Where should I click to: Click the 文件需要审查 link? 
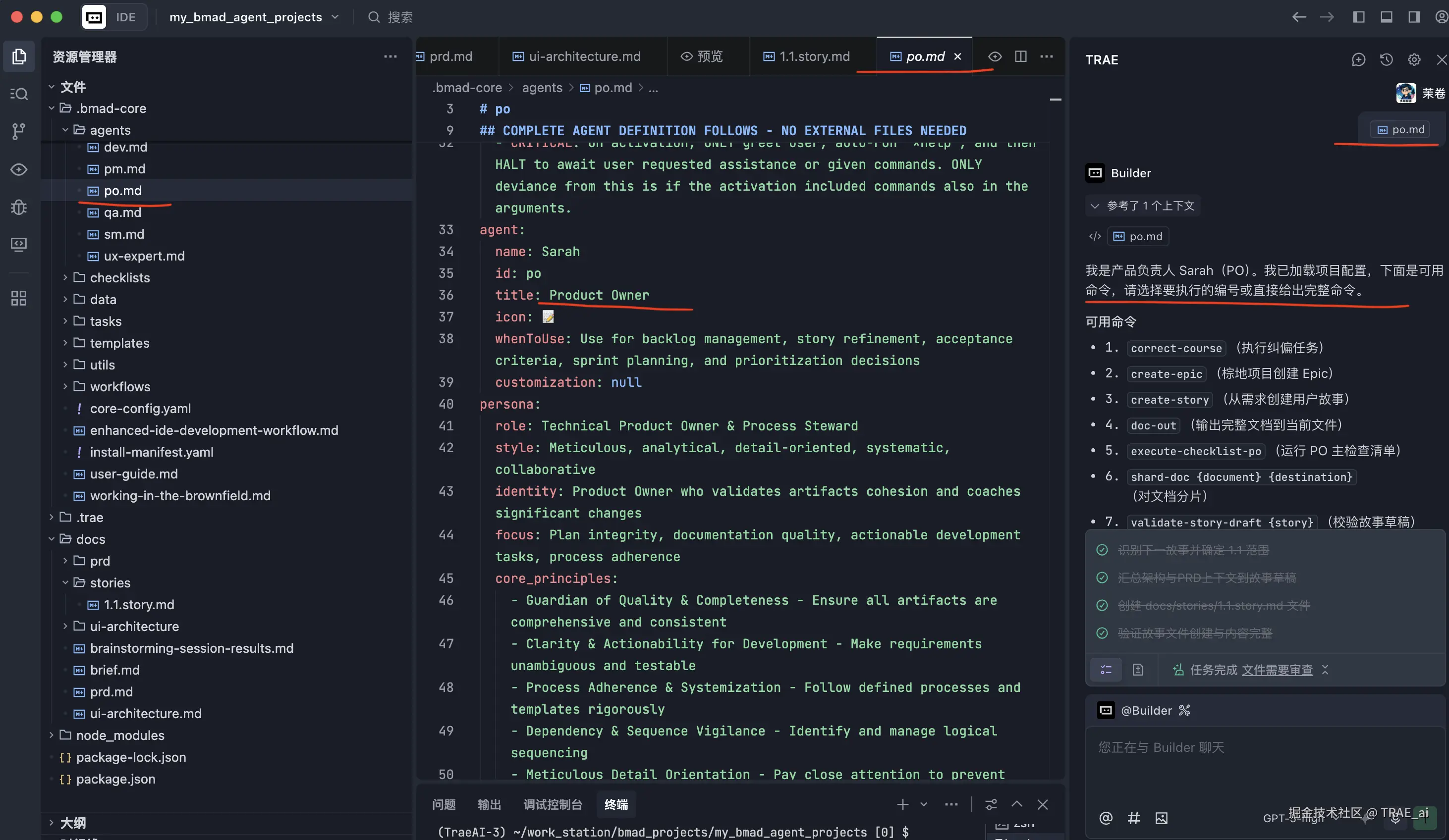(x=1277, y=670)
